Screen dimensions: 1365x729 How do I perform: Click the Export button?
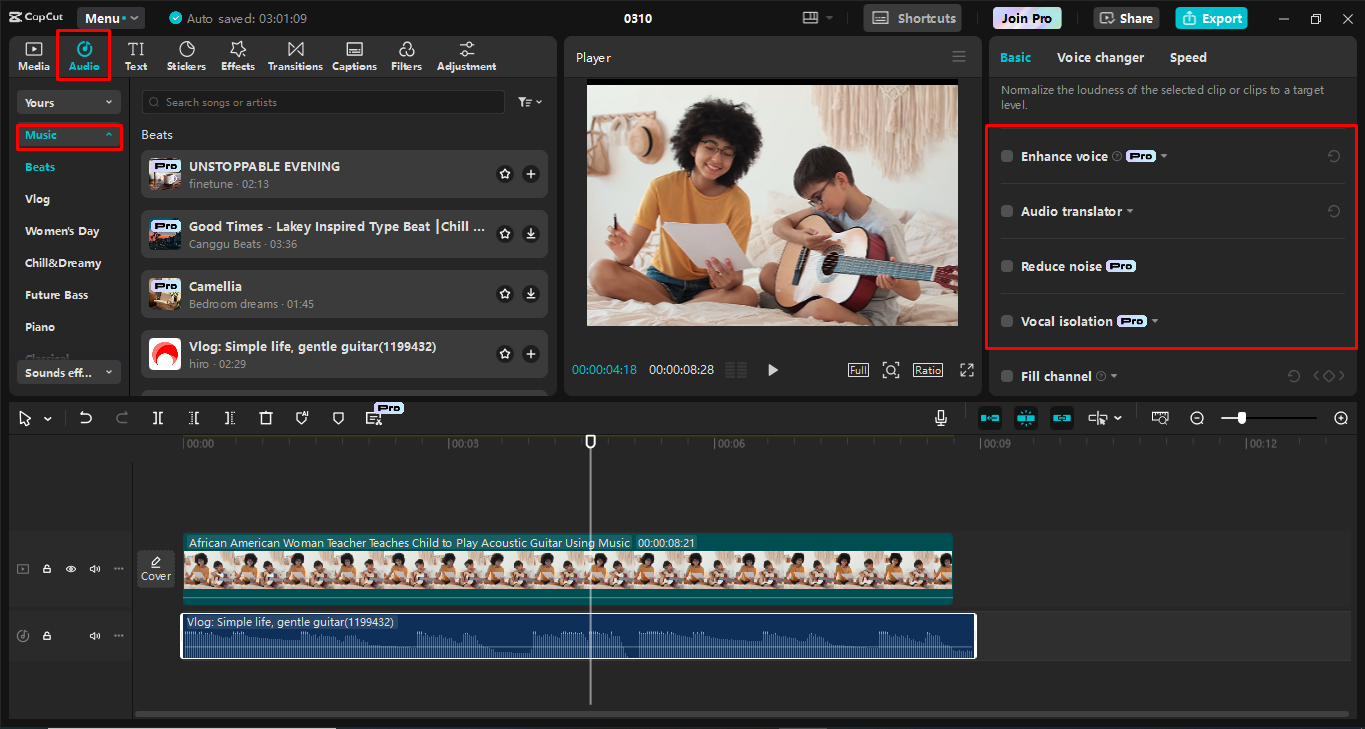pyautogui.click(x=1211, y=18)
